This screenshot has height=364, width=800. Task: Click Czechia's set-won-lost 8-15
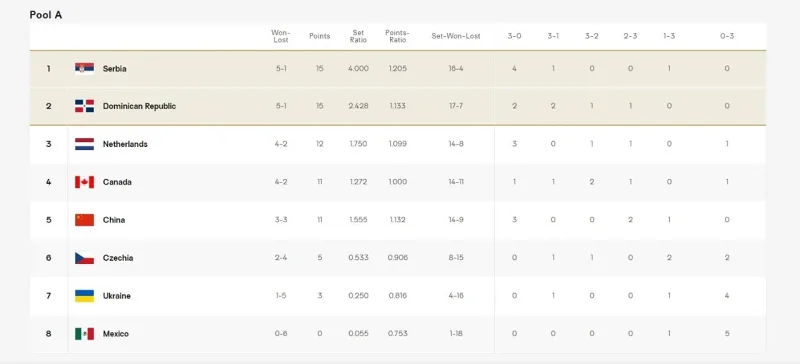(456, 258)
